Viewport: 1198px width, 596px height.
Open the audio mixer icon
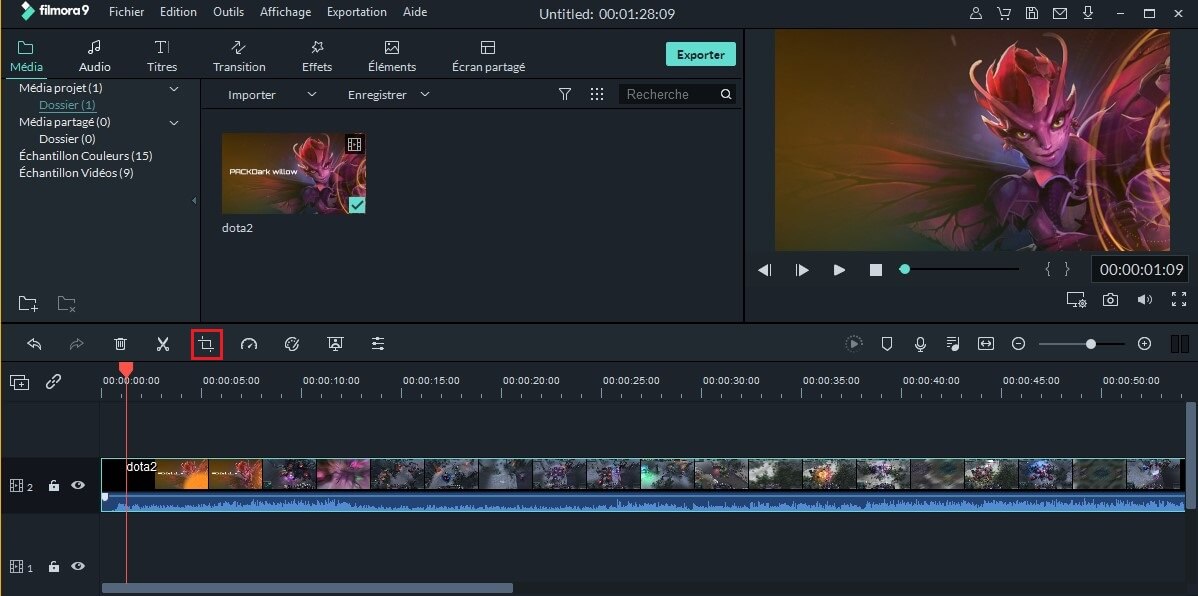(x=953, y=344)
